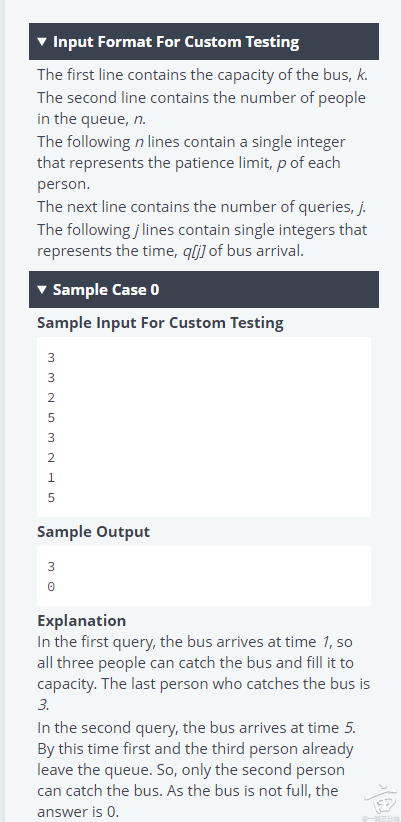Click inside the Sample Input code box
This screenshot has width=401, height=822.
[x=204, y=427]
